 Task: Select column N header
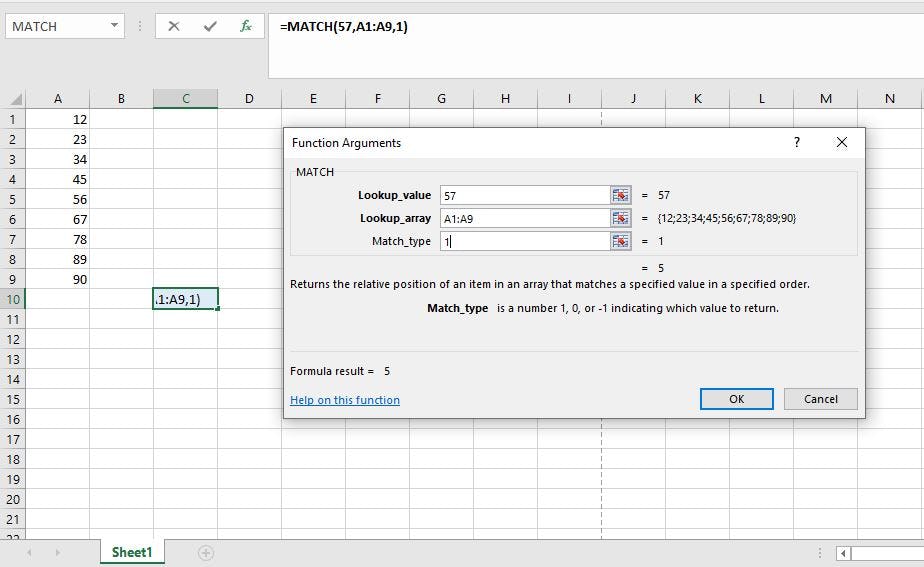pyautogui.click(x=890, y=98)
